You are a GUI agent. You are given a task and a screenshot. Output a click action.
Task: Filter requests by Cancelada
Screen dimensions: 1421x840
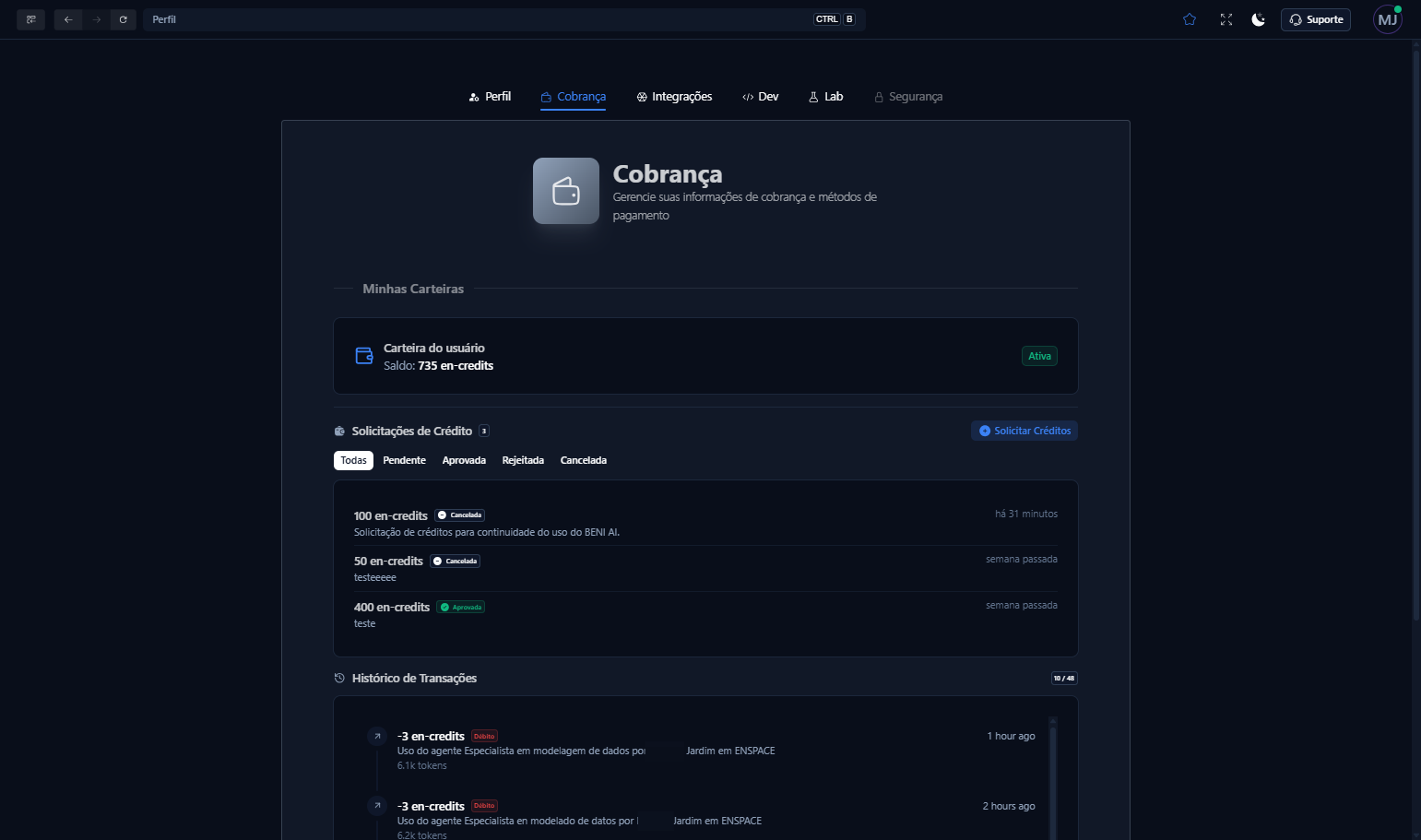(584, 460)
